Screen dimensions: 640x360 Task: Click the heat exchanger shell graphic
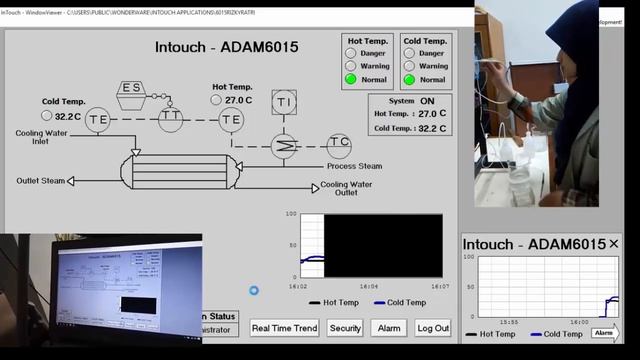[x=180, y=171]
